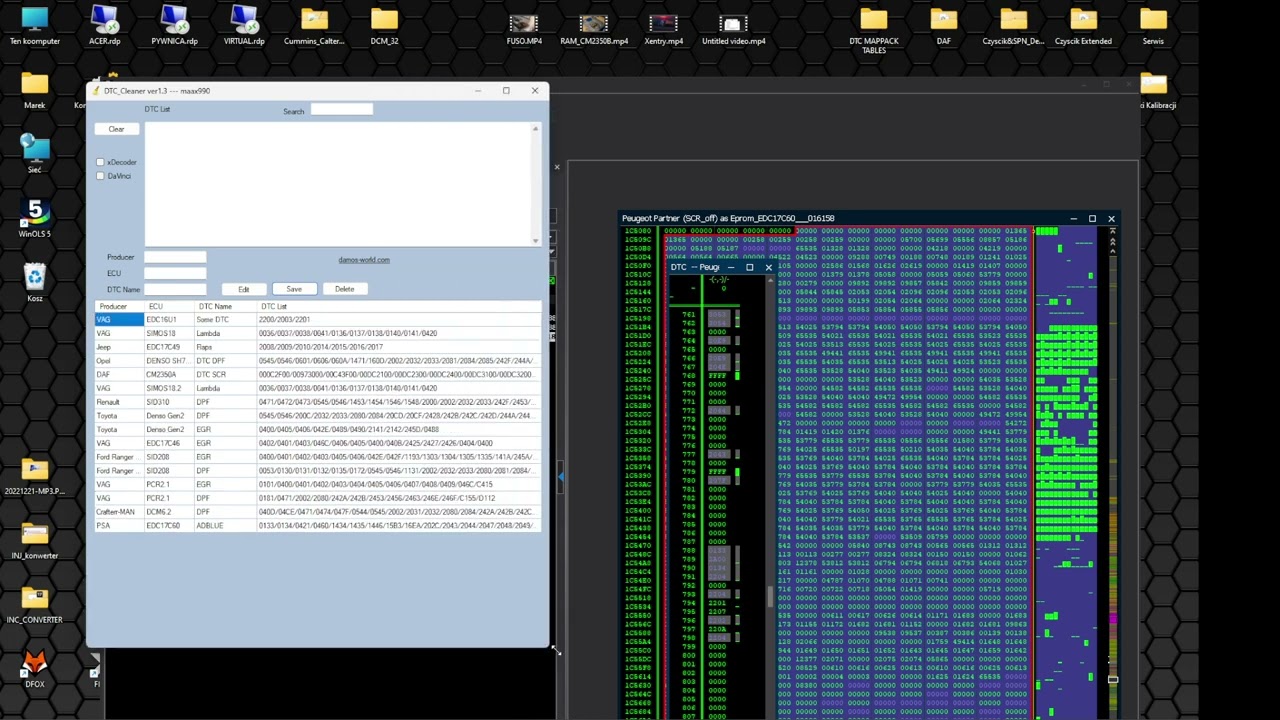Select the Untitled video.mp4 file
1280x720 pixels.
pyautogui.click(x=733, y=27)
